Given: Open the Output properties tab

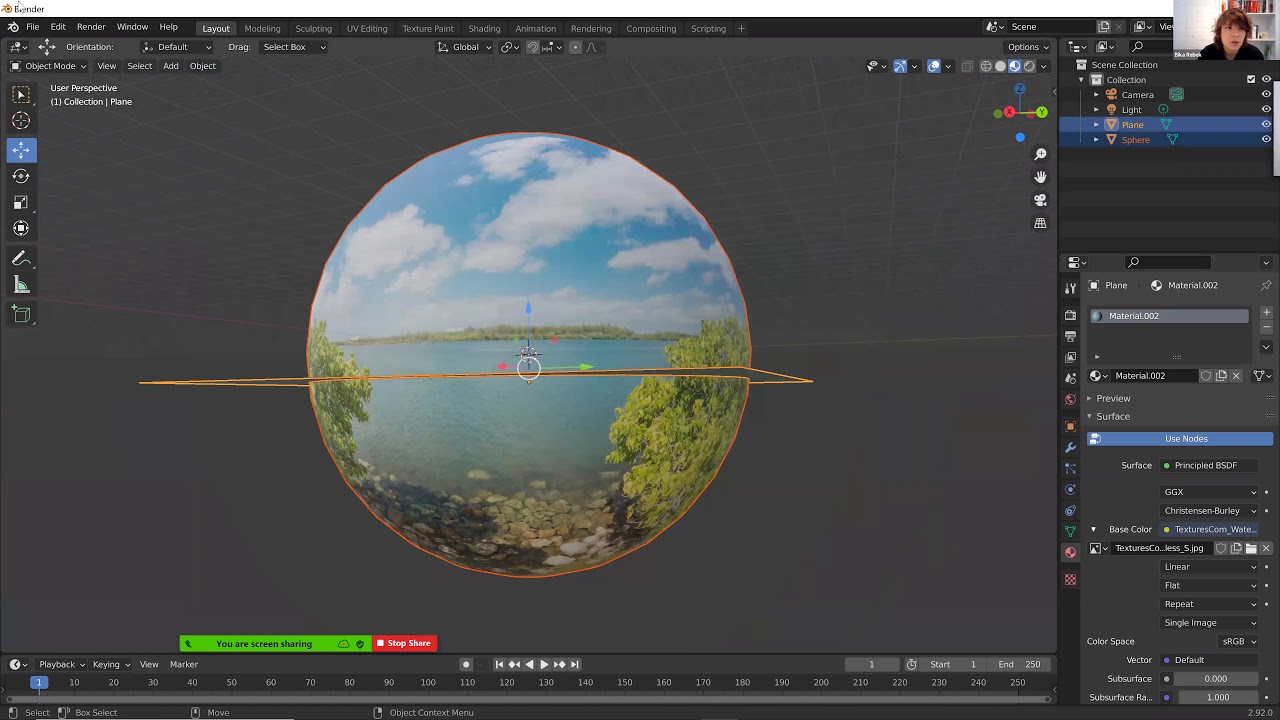Looking at the screenshot, I should pyautogui.click(x=1070, y=336).
